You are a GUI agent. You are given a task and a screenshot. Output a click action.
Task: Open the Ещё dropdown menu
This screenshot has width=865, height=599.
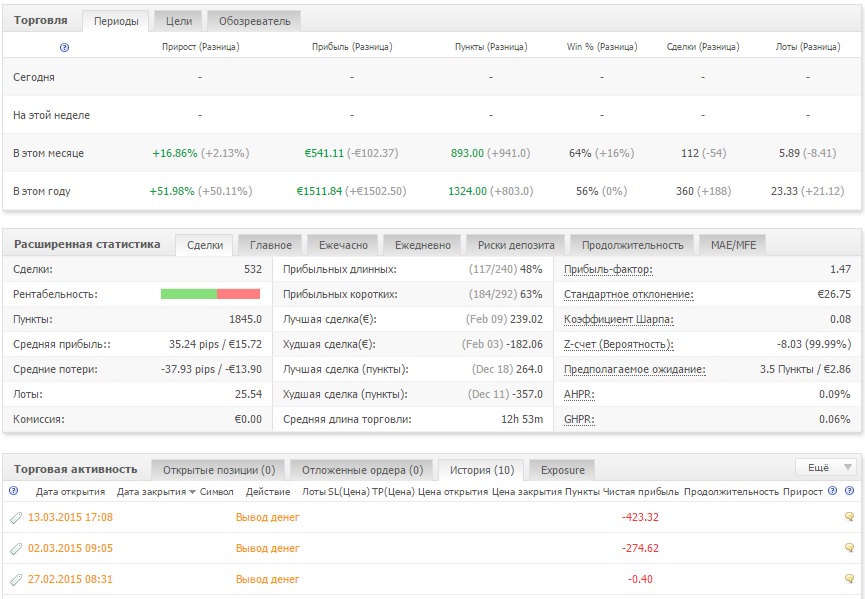[x=825, y=468]
